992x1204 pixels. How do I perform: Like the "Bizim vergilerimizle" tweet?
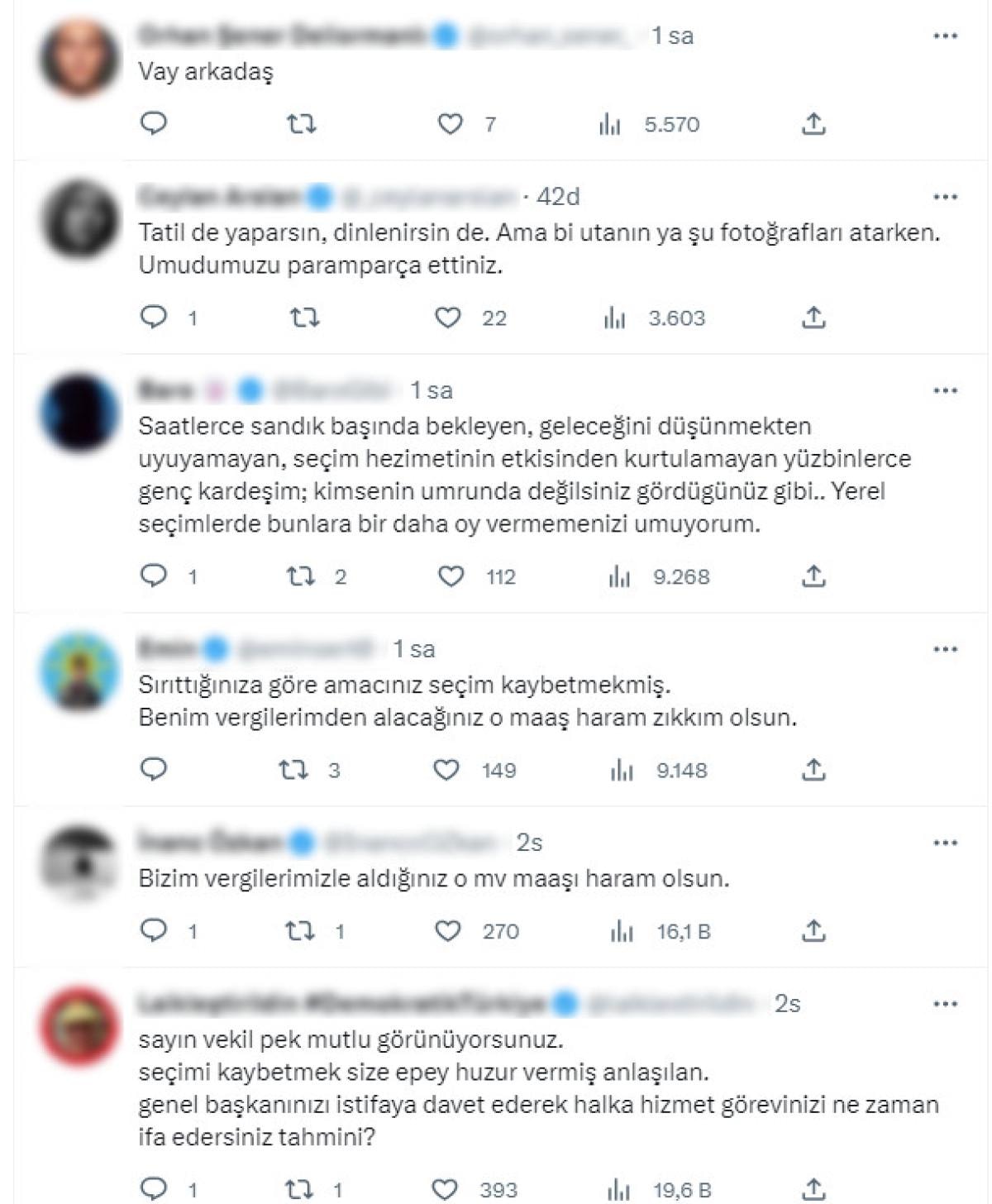click(448, 932)
